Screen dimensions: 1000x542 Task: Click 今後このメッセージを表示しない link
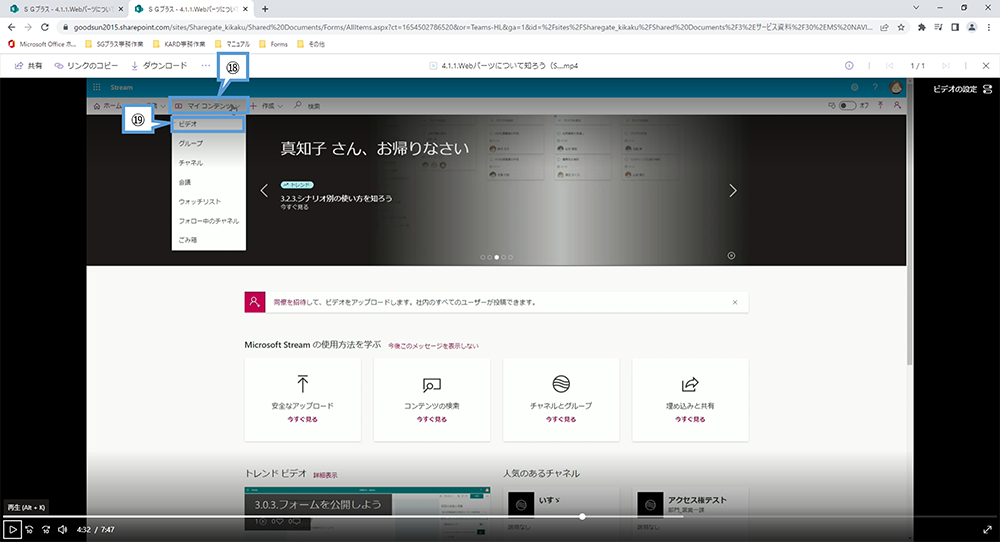pos(433,346)
